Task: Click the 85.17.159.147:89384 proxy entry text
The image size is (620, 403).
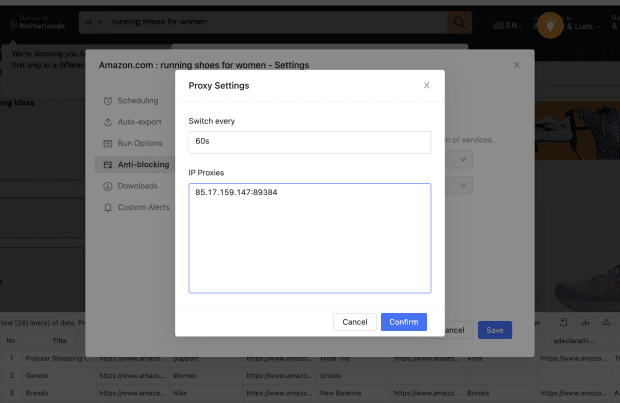Action: (x=236, y=192)
